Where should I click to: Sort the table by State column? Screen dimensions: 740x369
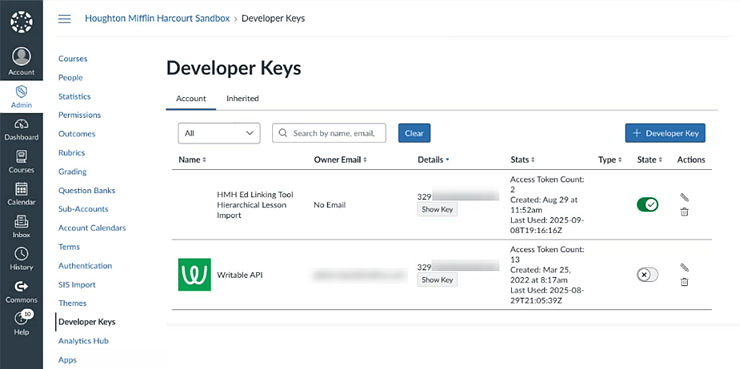tap(649, 160)
